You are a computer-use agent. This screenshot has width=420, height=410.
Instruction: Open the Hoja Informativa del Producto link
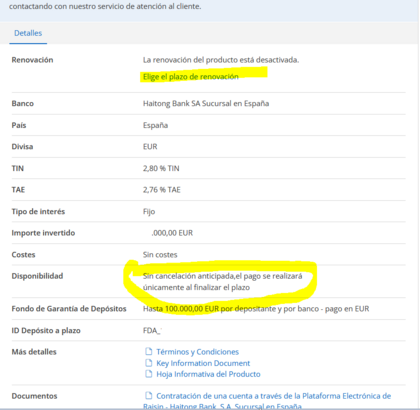pos(208,374)
